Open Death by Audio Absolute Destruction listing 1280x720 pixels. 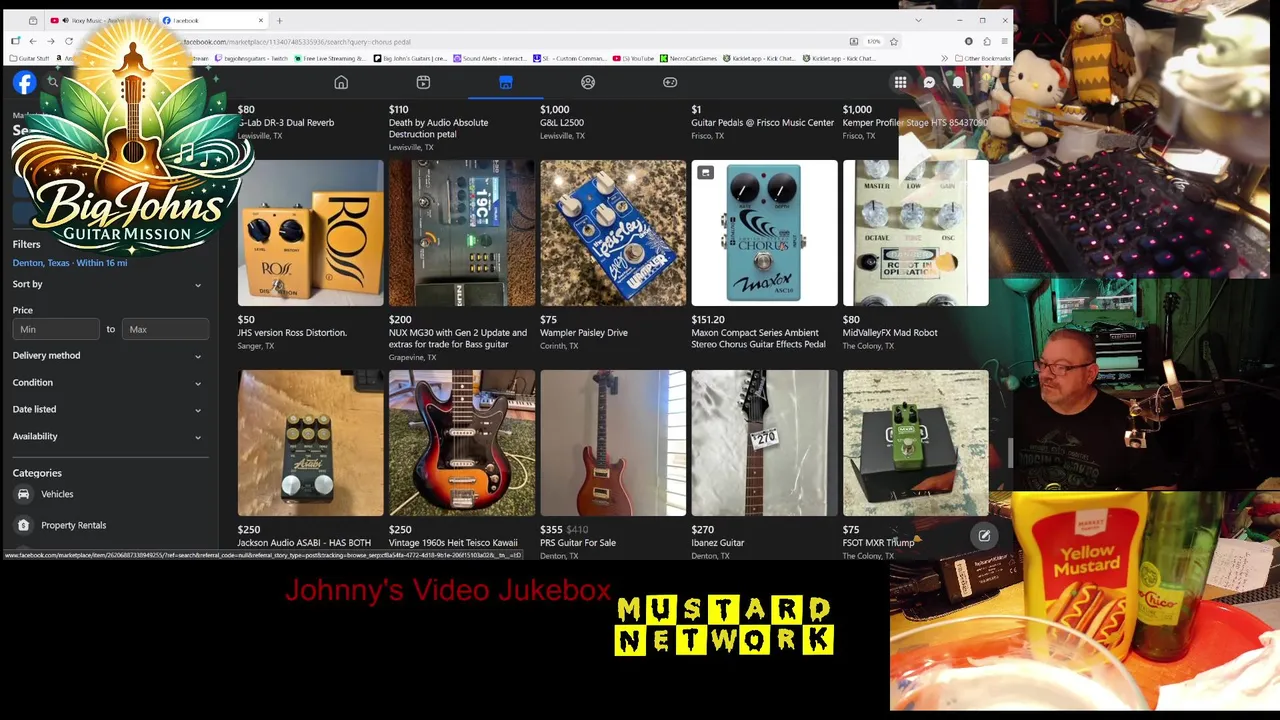pos(438,128)
